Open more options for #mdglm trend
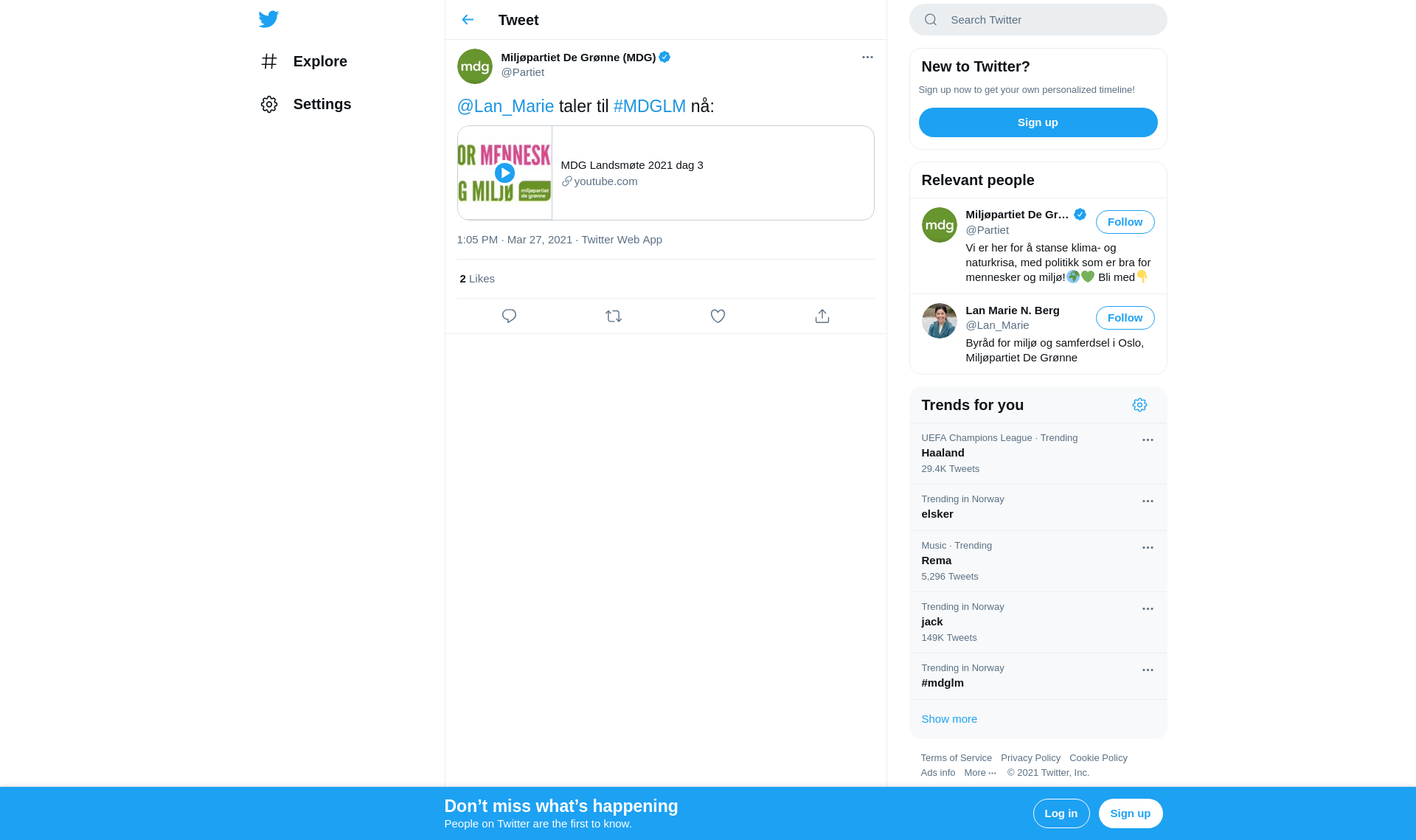 pos(1148,670)
